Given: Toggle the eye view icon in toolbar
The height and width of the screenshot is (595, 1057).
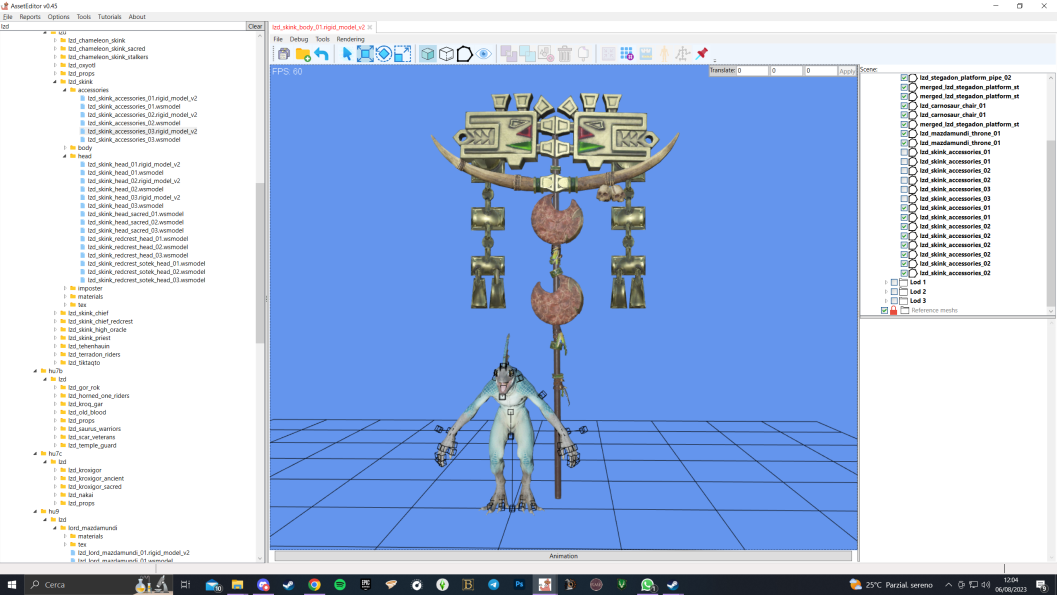Looking at the screenshot, I should (x=483, y=54).
